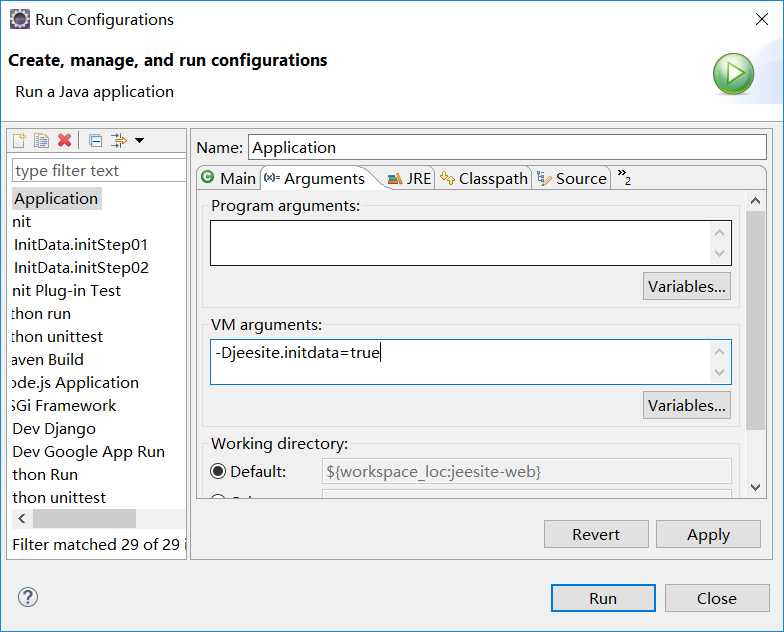Go to the Classpath tab
The height and width of the screenshot is (632, 784).
tap(484, 178)
